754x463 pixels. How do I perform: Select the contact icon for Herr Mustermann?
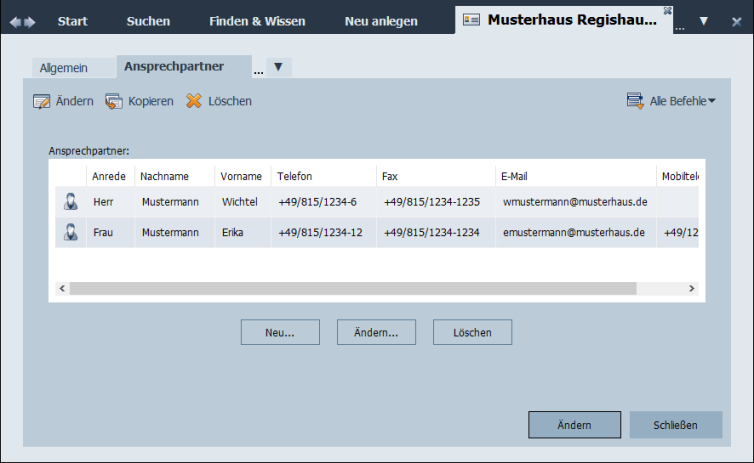[x=71, y=202]
